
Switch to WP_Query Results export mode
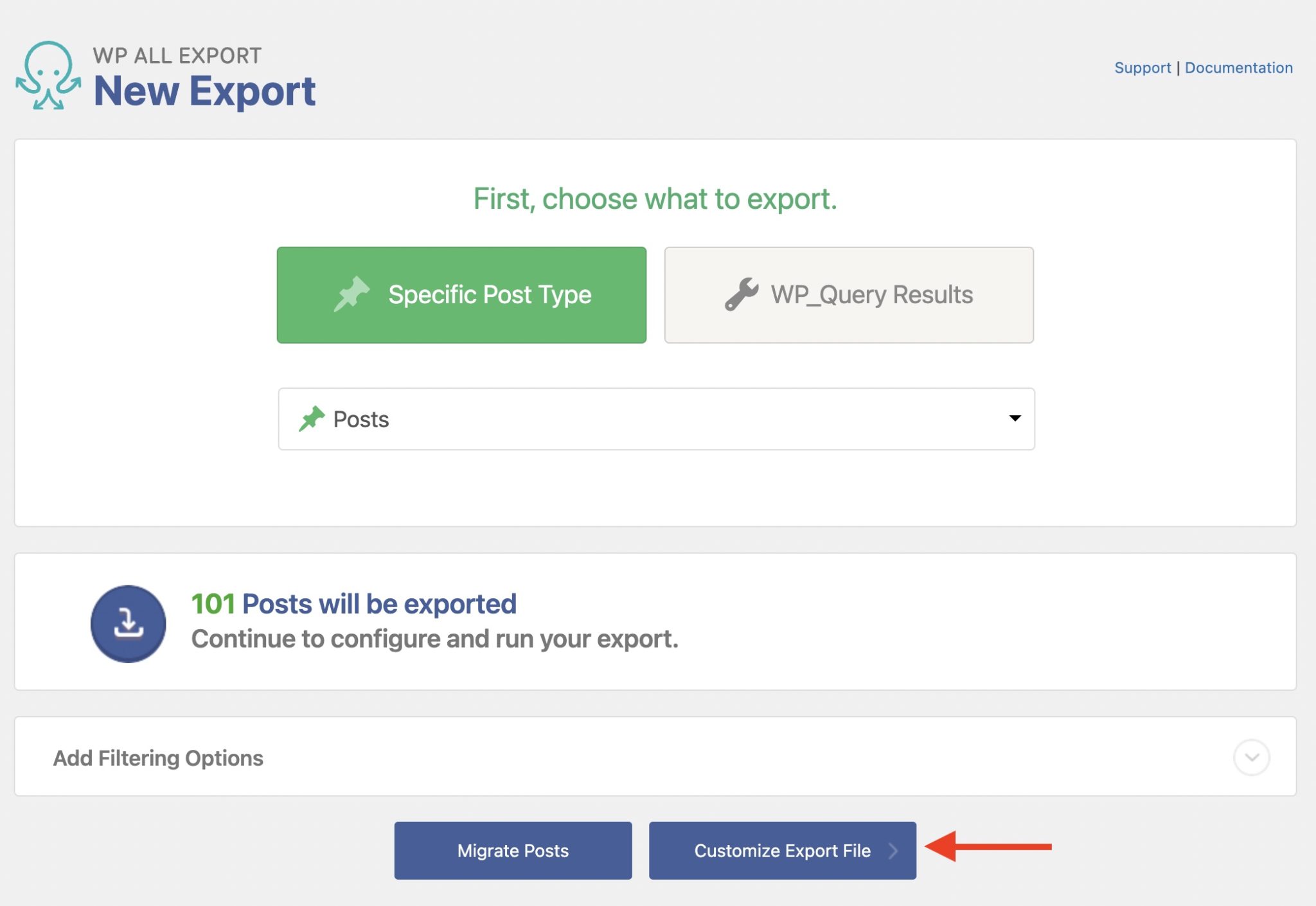(848, 294)
